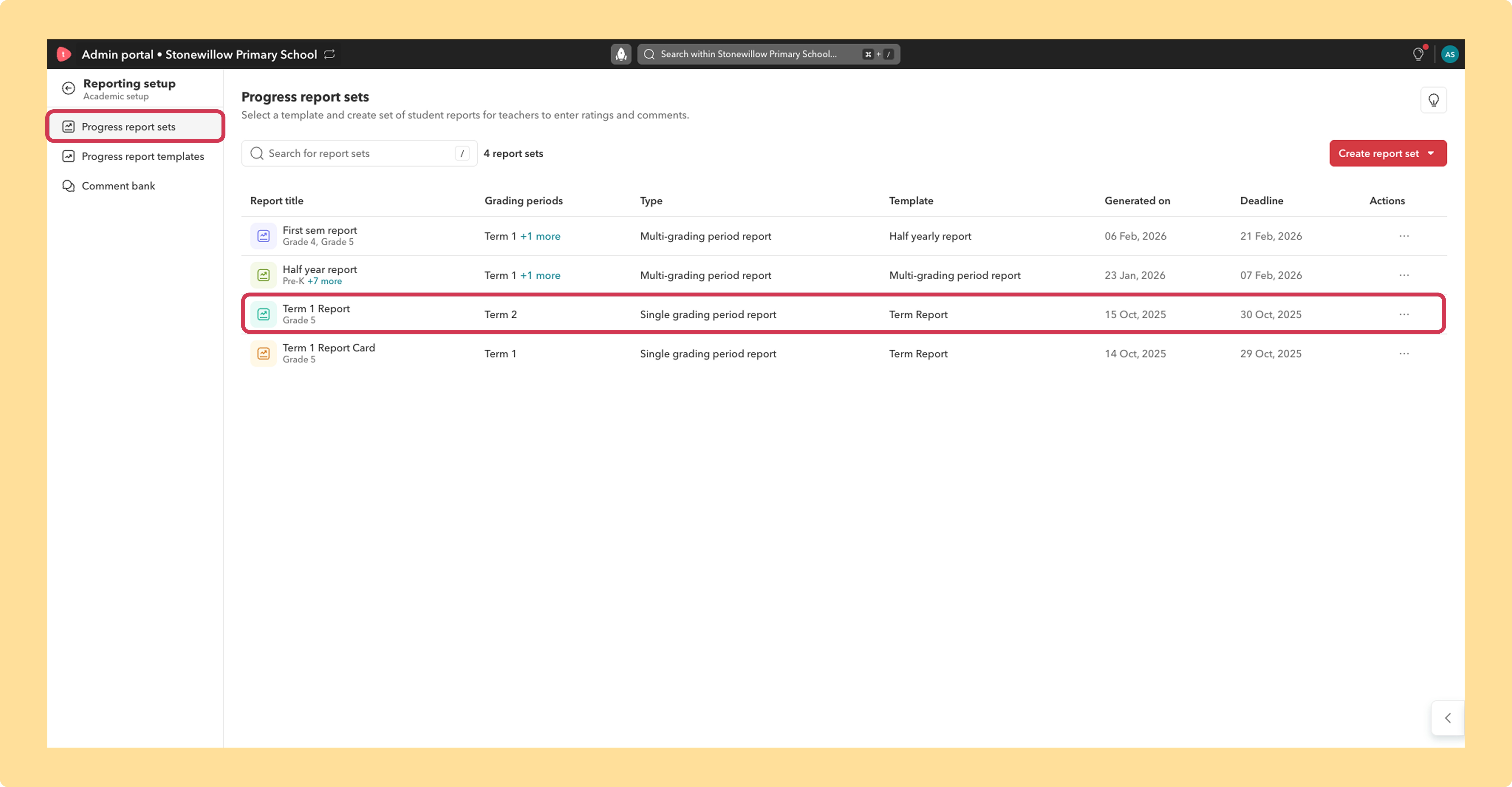
Task: Expand the collapsed side panel chevron
Action: 1448,718
